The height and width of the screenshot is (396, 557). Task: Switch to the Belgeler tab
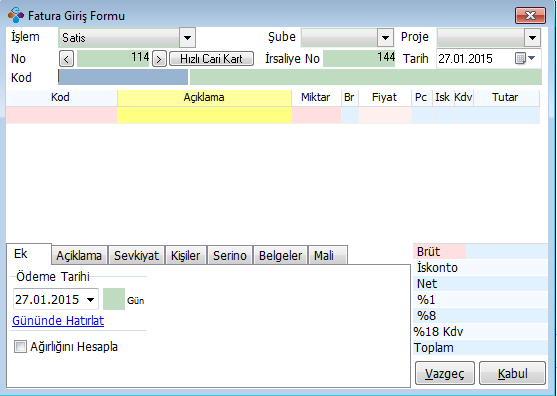point(280,255)
